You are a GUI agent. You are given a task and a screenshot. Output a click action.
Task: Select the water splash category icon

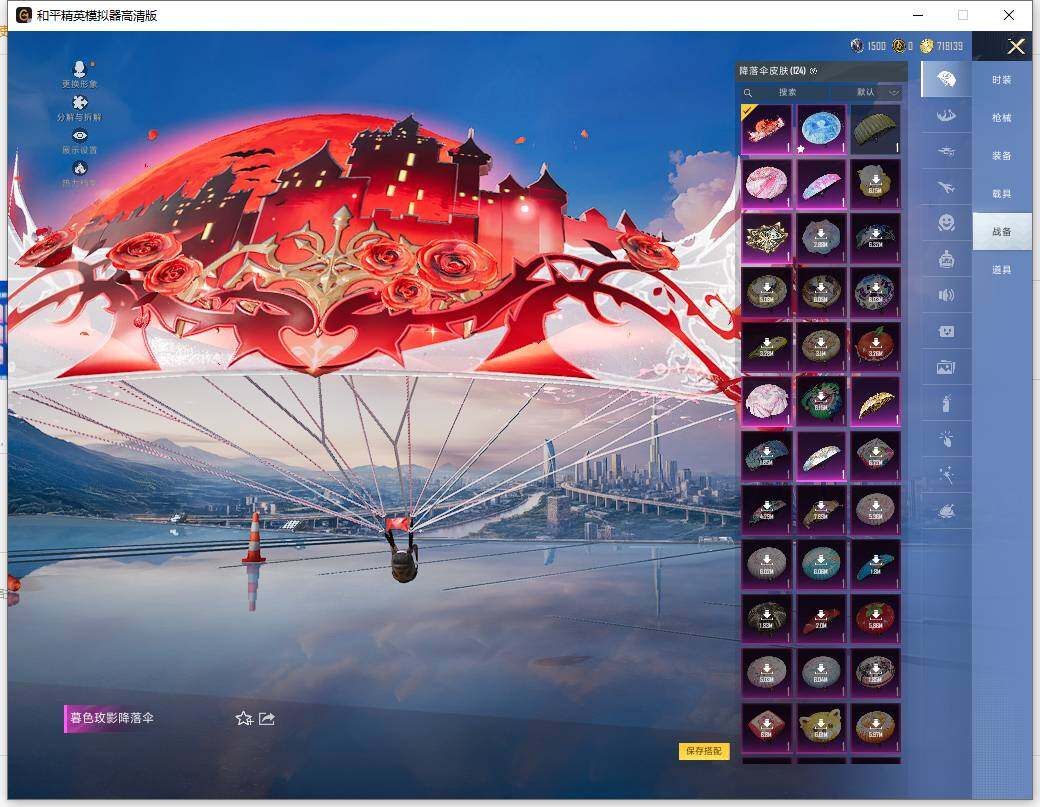pyautogui.click(x=946, y=116)
